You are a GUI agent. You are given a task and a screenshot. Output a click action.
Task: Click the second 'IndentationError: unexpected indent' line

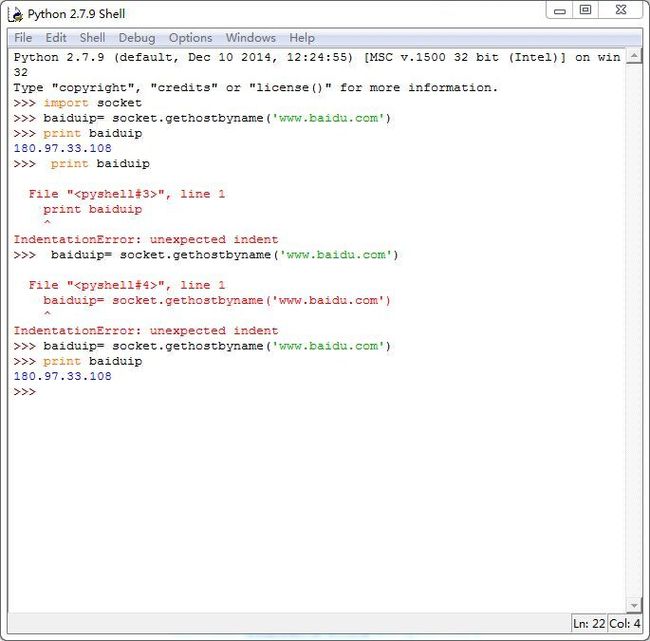146,331
